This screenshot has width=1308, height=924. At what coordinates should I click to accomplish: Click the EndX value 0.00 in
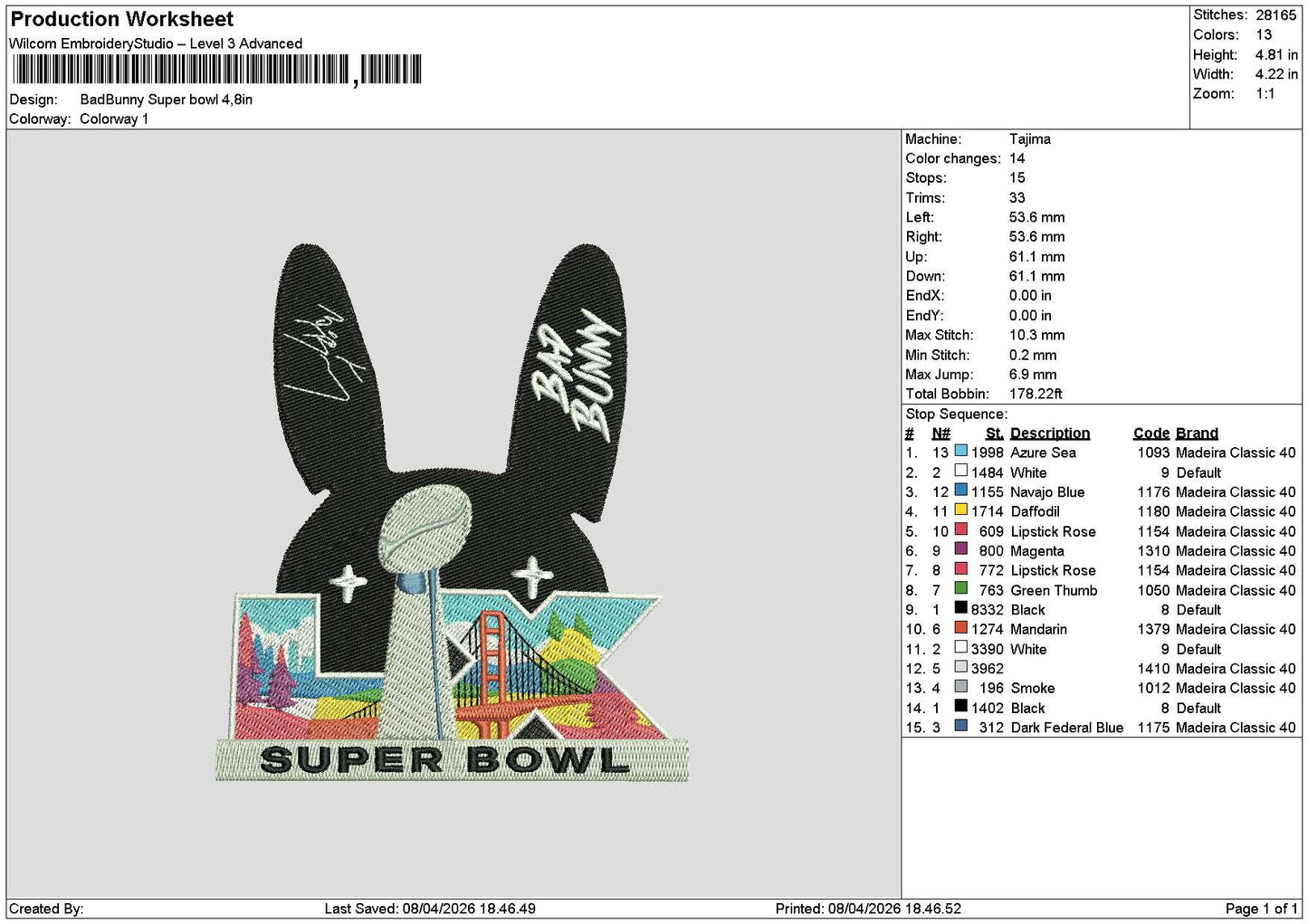click(x=1030, y=296)
